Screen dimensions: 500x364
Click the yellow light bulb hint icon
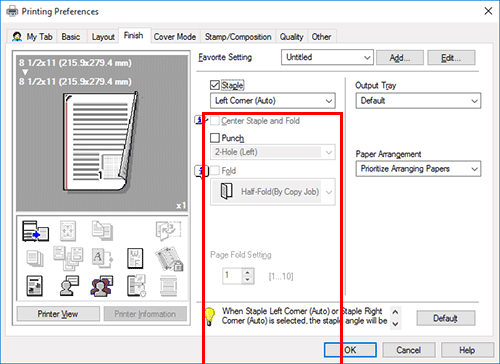click(x=209, y=316)
